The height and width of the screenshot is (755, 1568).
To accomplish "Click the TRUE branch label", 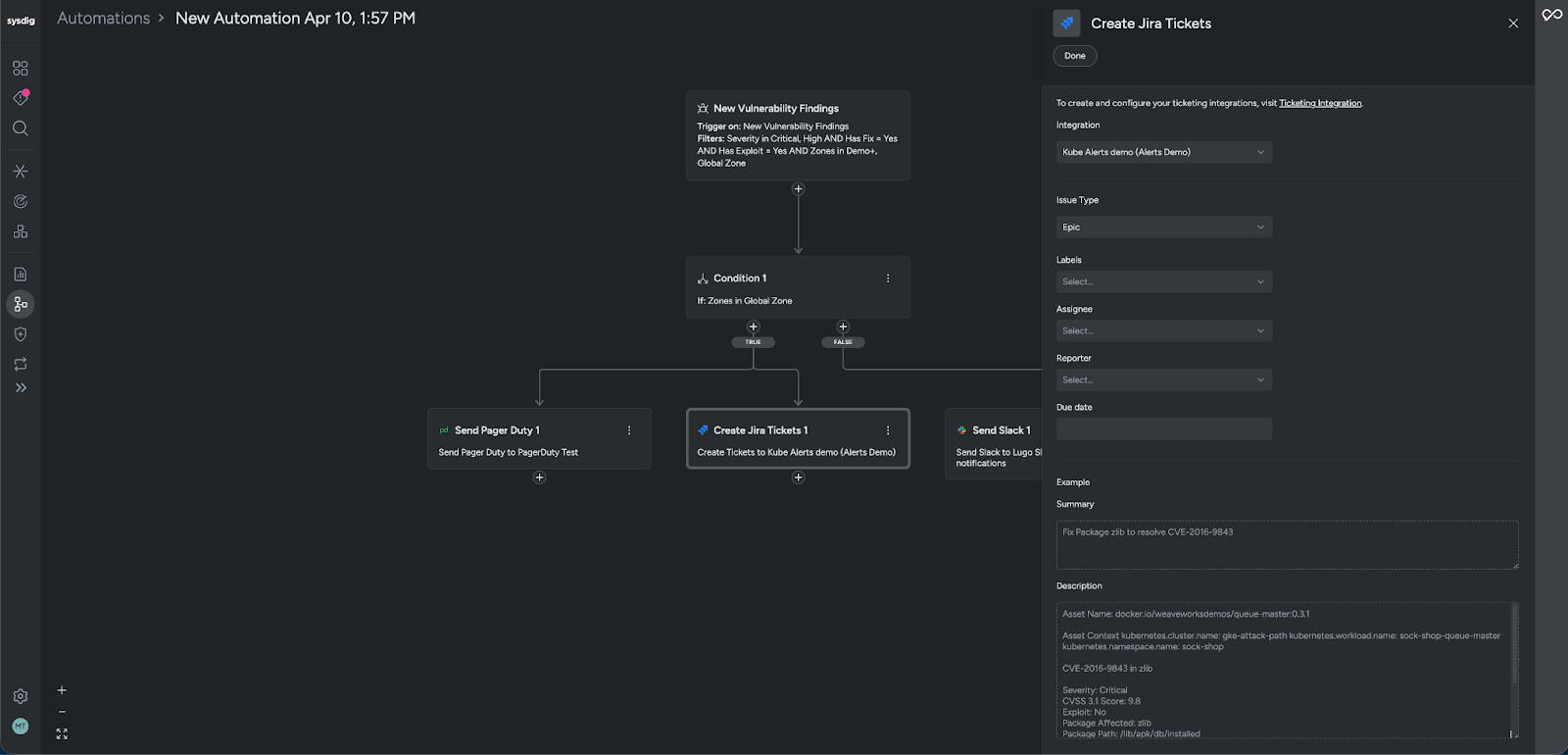I will click(x=753, y=342).
